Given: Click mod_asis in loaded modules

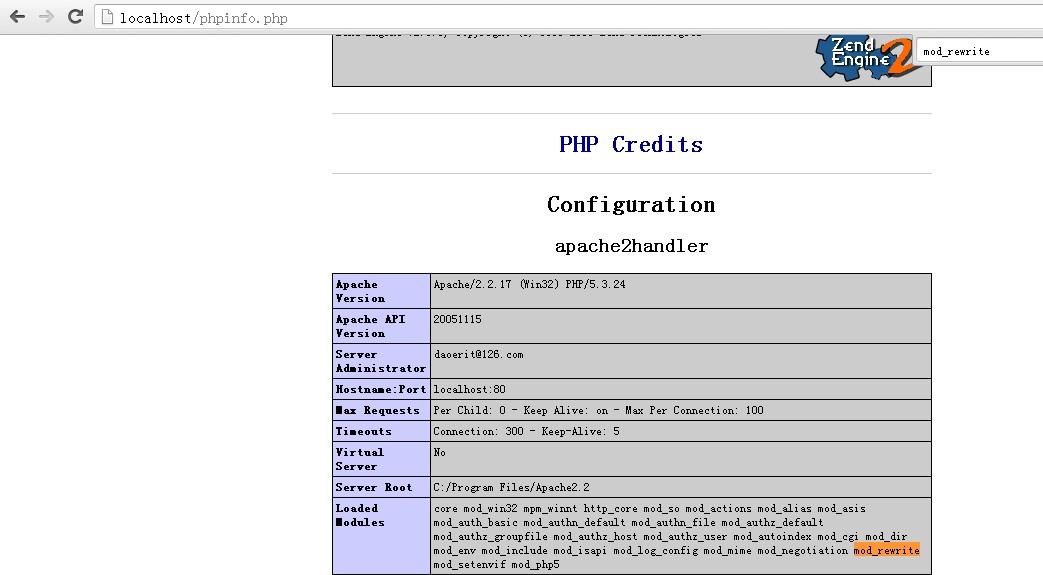Looking at the screenshot, I should pyautogui.click(x=841, y=508).
